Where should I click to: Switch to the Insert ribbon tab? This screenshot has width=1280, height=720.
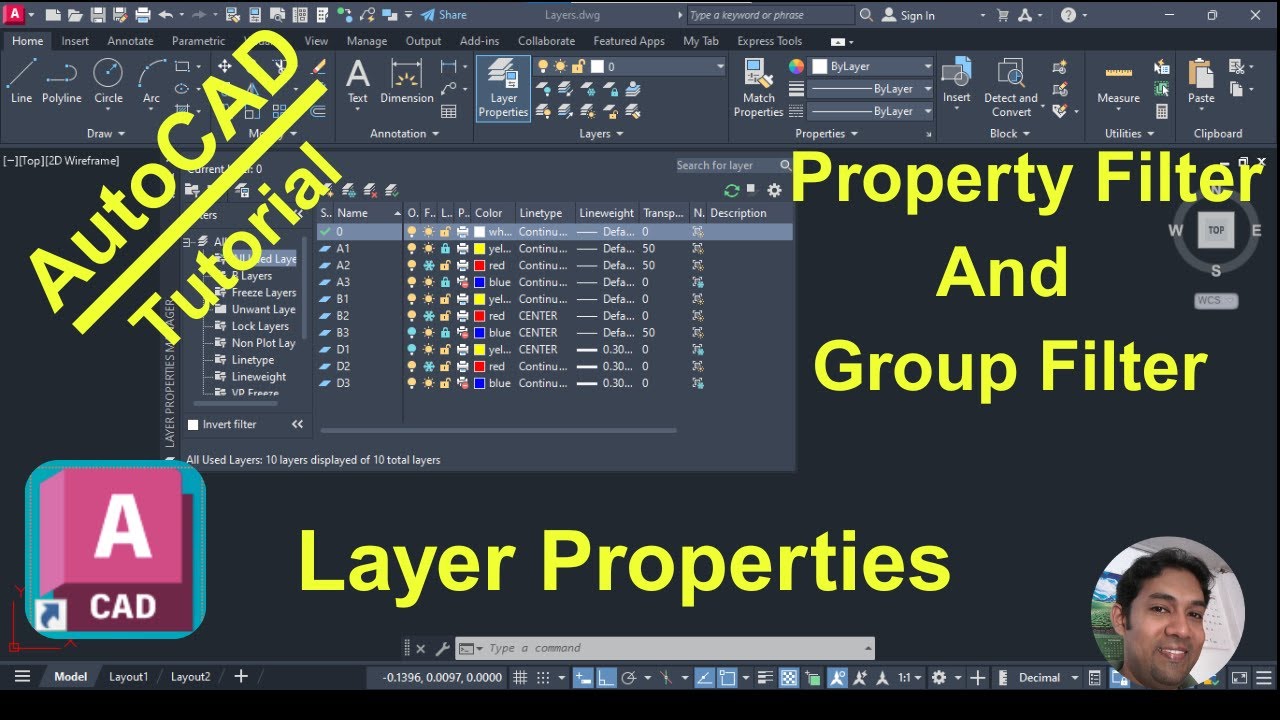tap(75, 41)
